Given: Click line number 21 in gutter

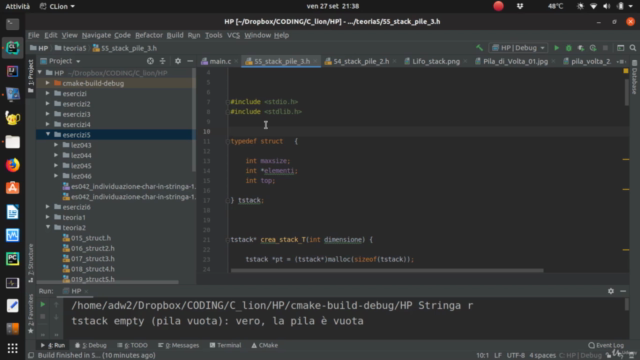Looking at the screenshot, I should [x=207, y=240].
